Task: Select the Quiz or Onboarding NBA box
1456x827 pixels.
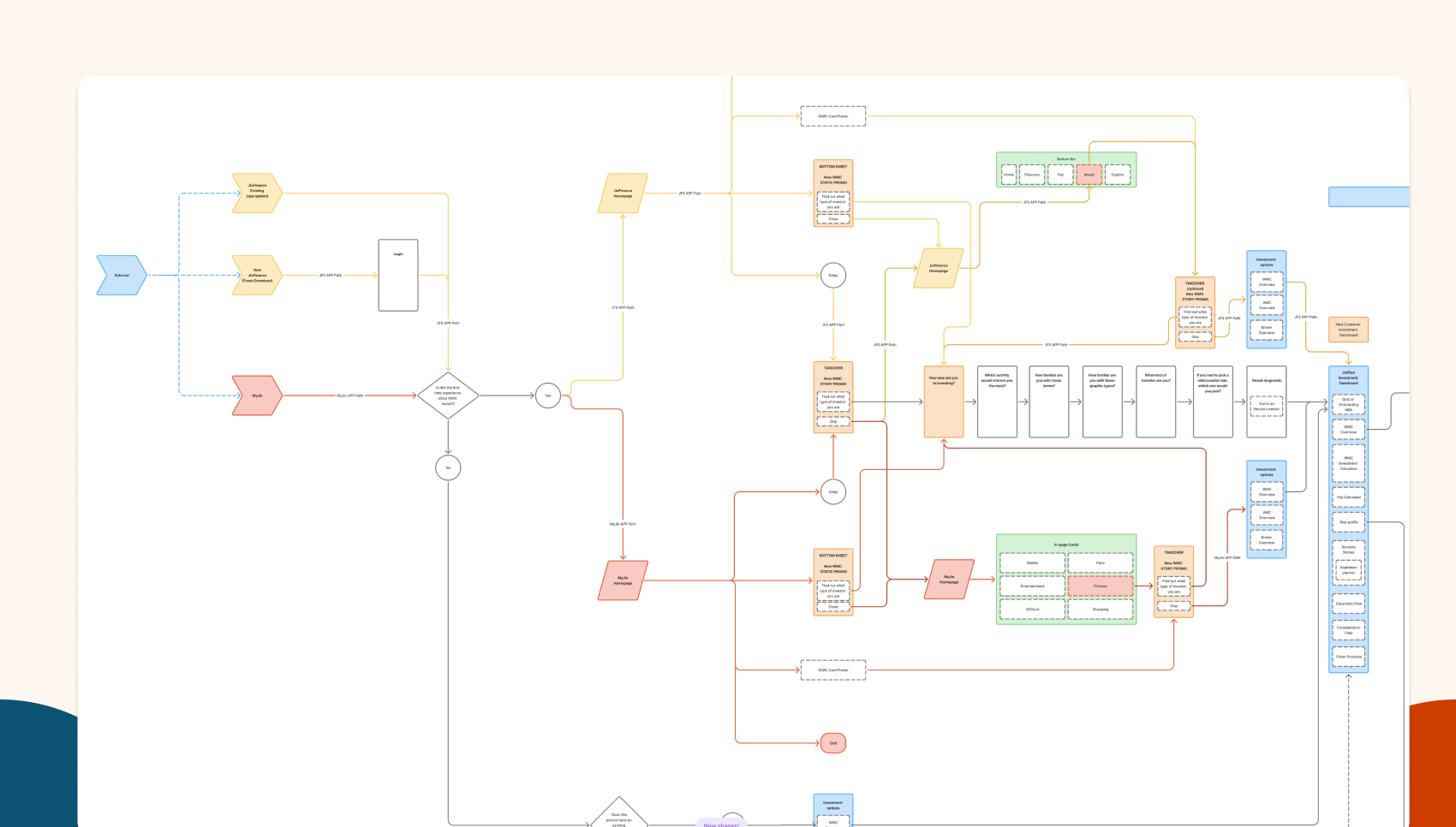Action: 1348,405
